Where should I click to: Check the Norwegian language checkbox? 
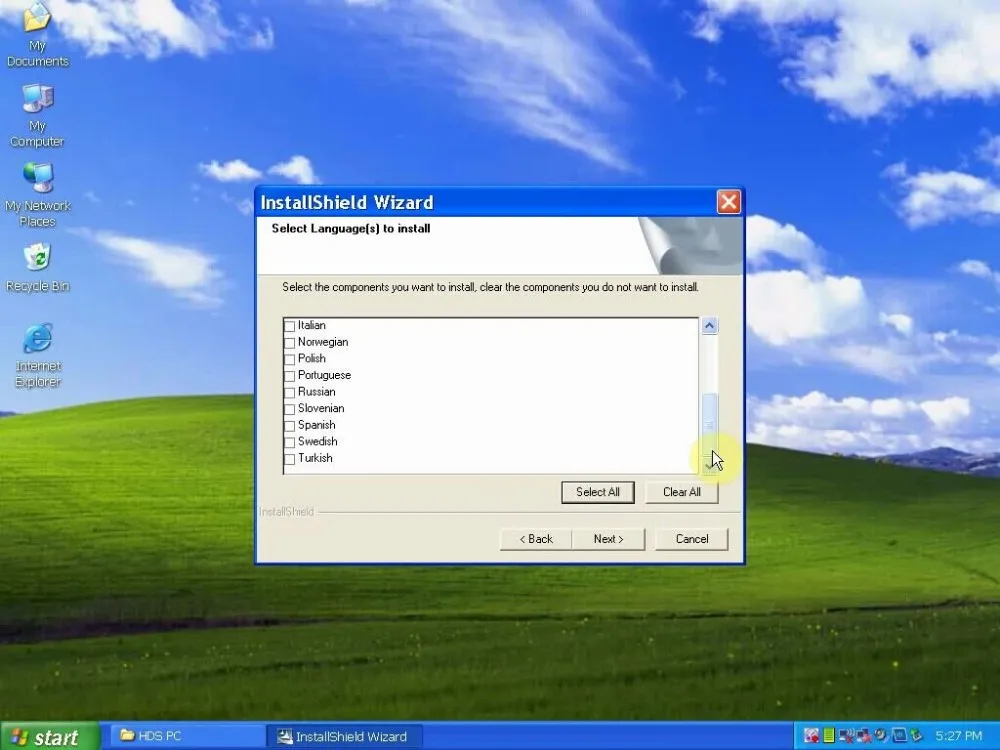tap(290, 342)
